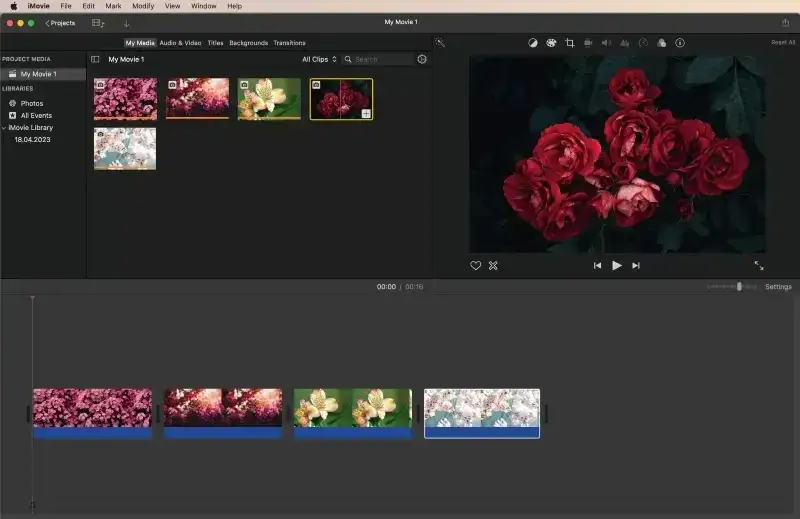Open the clip information inspector
Viewport: 800px width, 519px height.
click(680, 43)
